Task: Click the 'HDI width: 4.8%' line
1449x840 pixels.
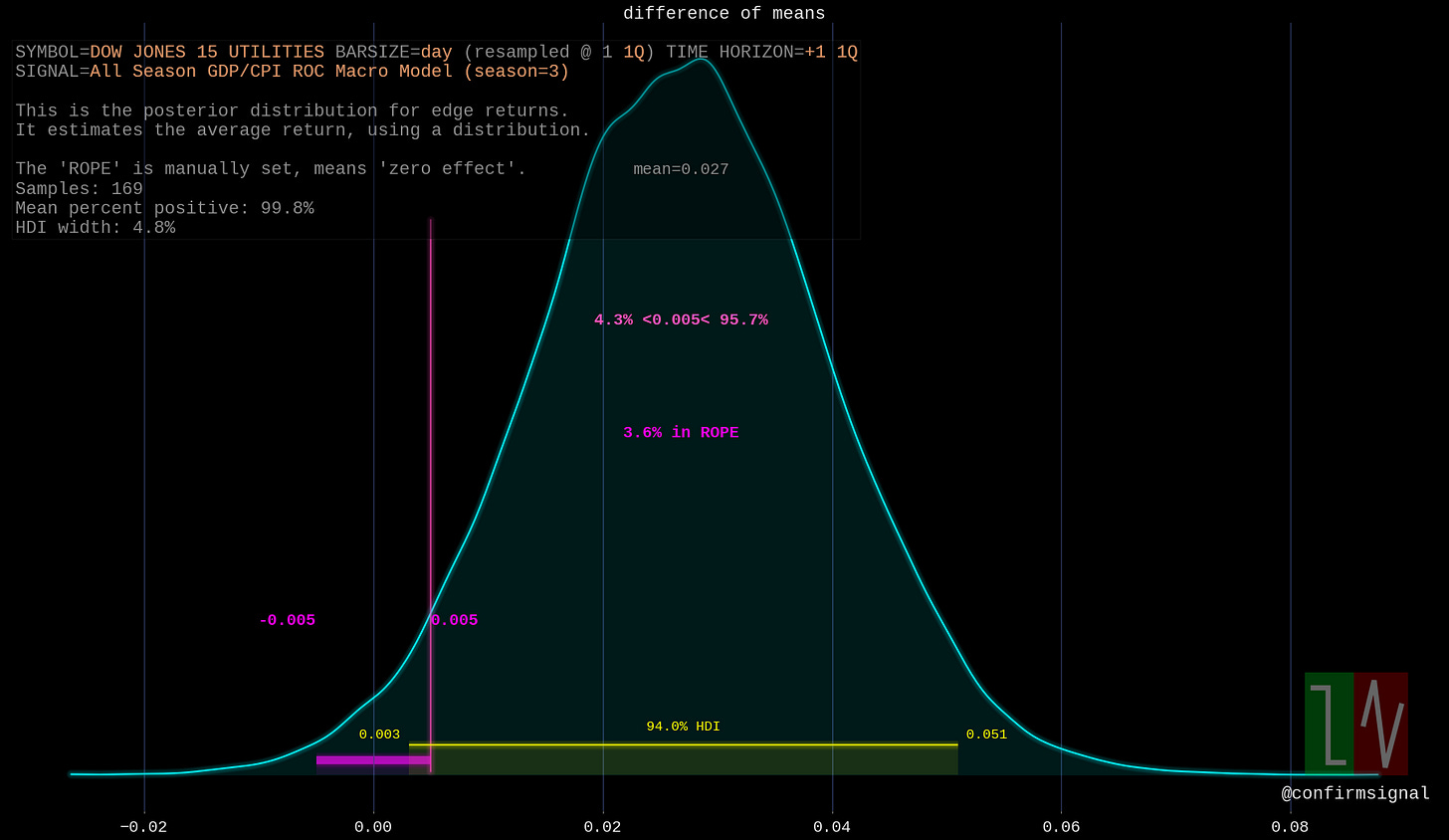Action: tap(95, 227)
